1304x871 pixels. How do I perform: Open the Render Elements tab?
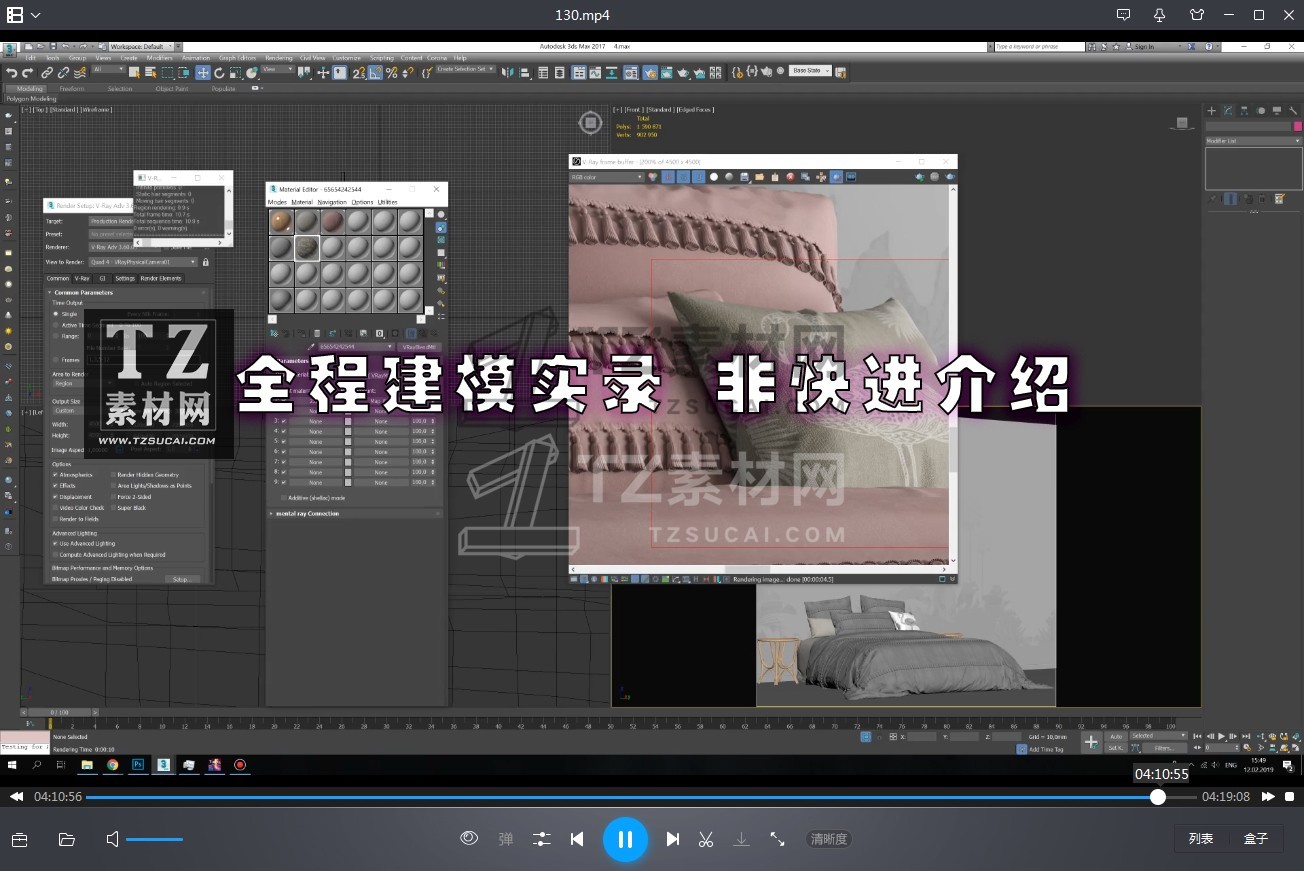(x=161, y=278)
